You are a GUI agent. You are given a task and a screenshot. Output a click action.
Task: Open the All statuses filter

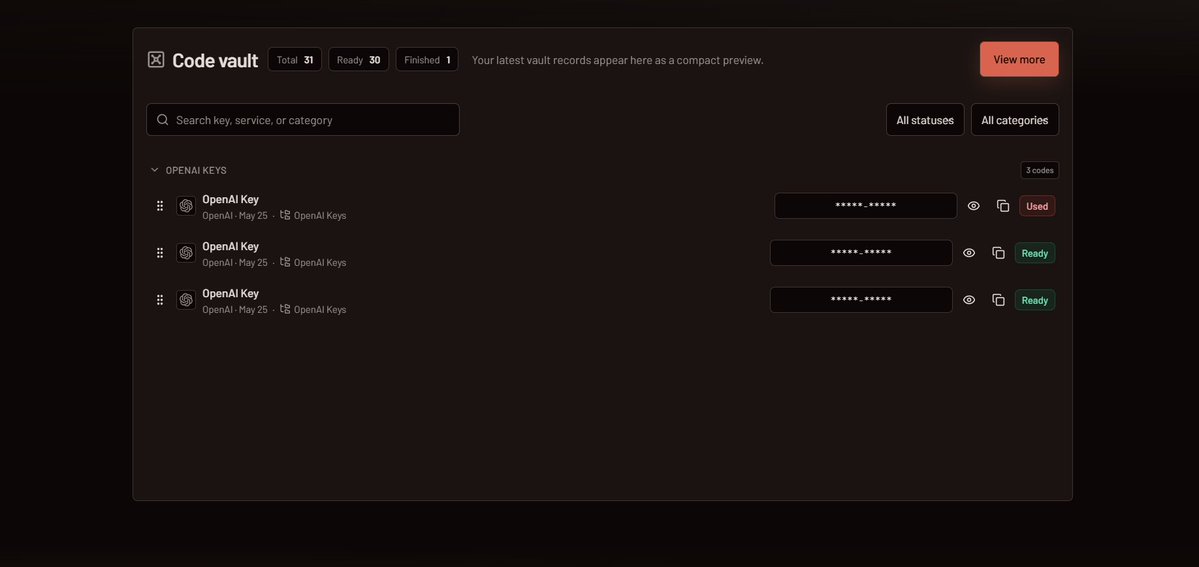click(925, 120)
